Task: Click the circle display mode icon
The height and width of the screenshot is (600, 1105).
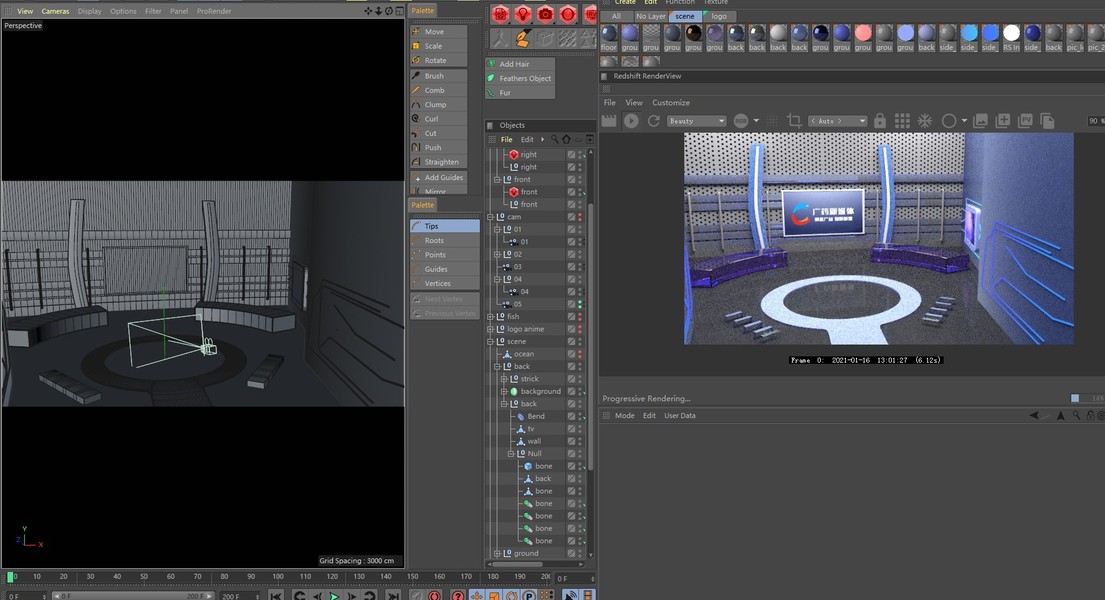Action: coord(949,121)
